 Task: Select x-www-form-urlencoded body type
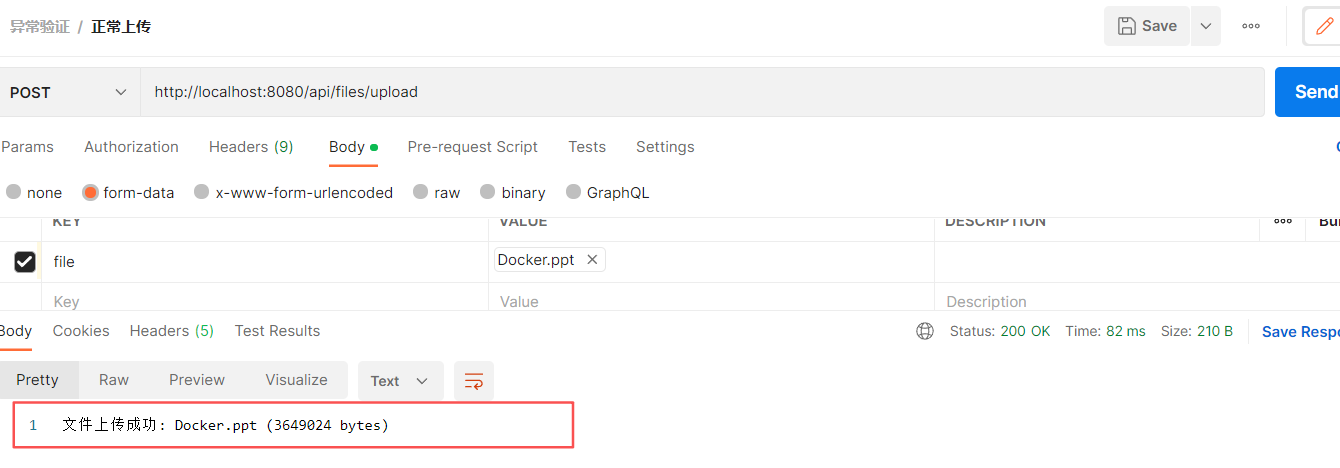tap(293, 192)
